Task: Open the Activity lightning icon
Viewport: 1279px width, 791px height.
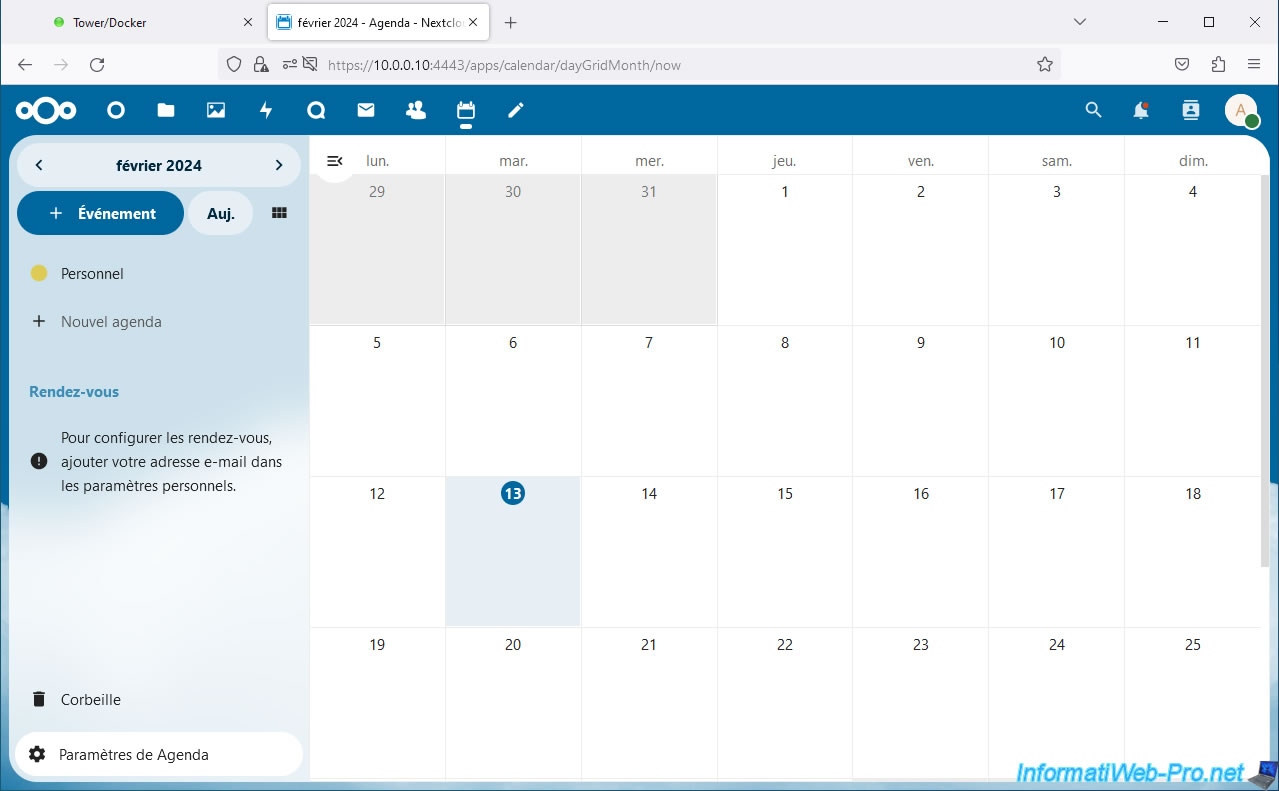Action: (x=266, y=111)
